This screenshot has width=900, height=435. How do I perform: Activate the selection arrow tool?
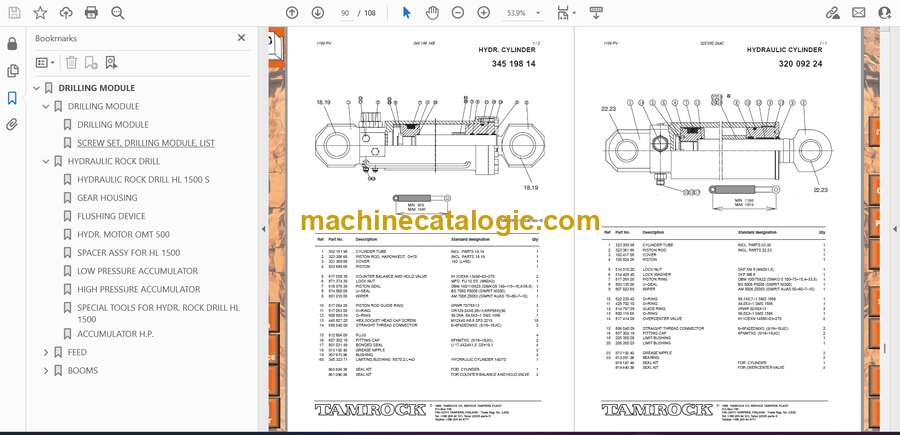[406, 13]
